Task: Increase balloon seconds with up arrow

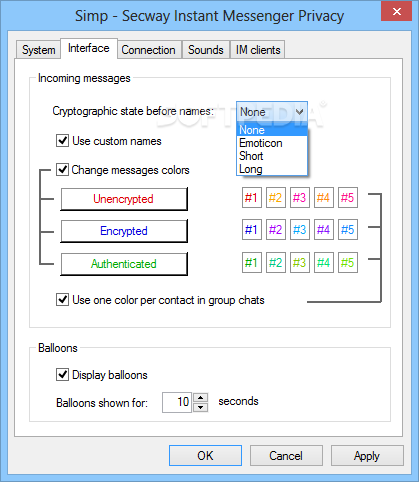Action: 200,398
